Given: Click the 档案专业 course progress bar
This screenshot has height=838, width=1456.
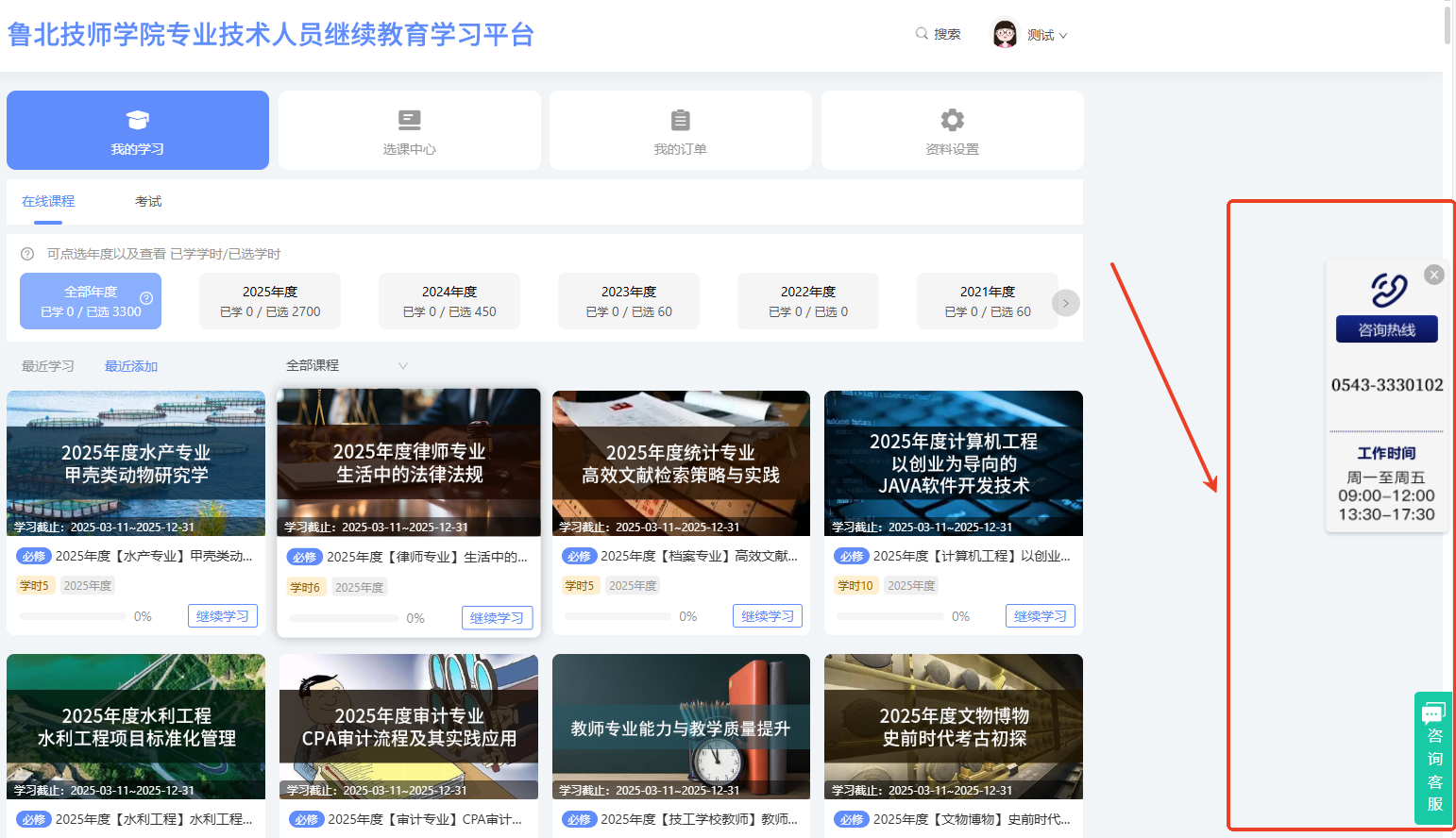Looking at the screenshot, I should click(618, 616).
